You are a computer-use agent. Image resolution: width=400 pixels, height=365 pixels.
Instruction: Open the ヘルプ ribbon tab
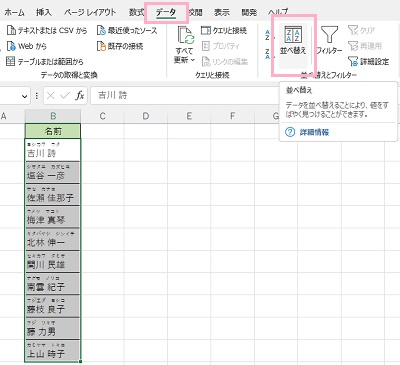pyautogui.click(x=278, y=13)
